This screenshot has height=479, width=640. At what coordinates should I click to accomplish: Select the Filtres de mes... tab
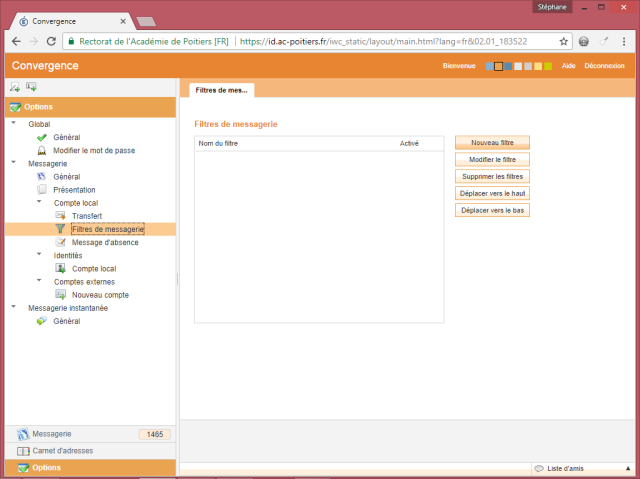pos(222,90)
